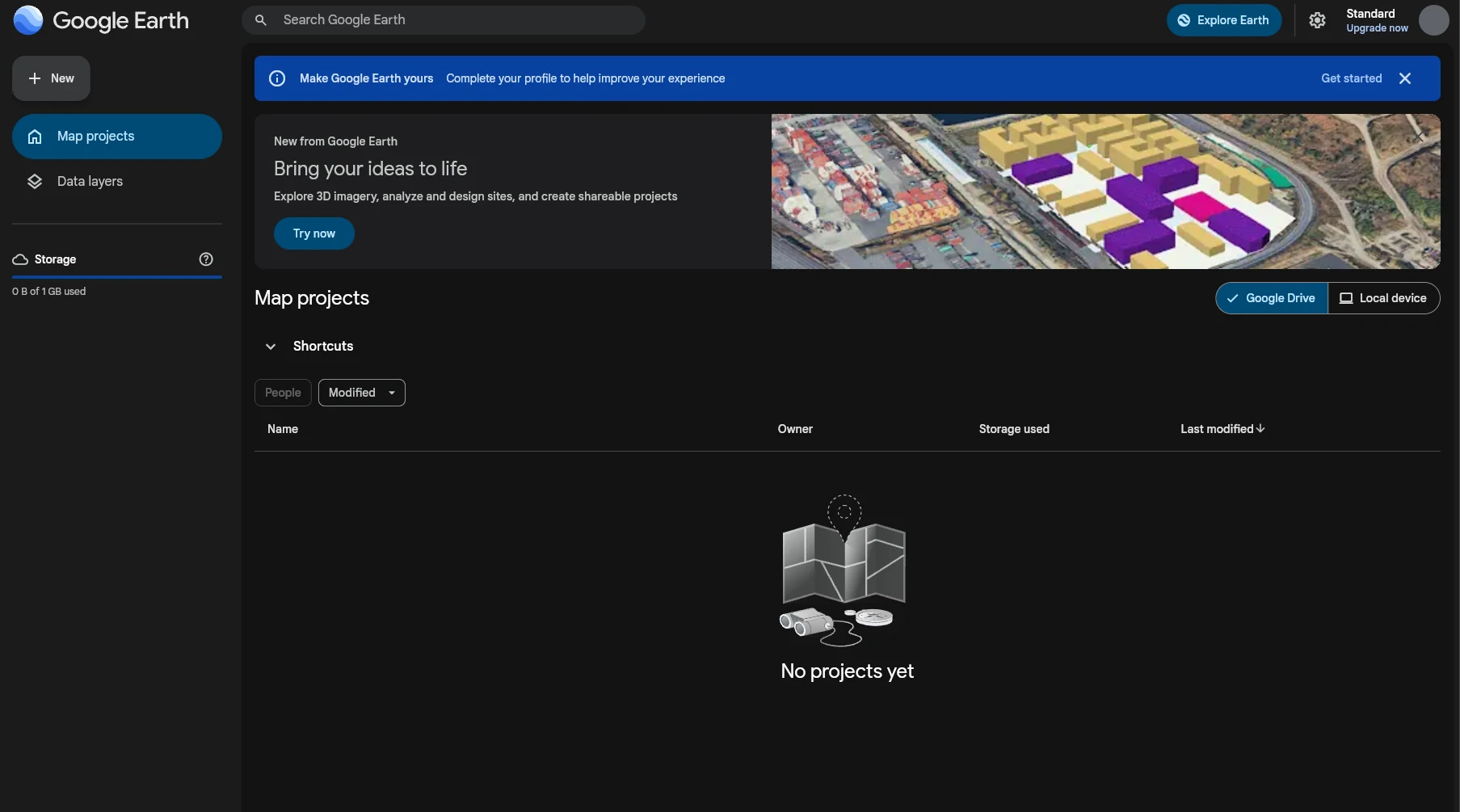
Task: Open the Data layers sidebar tab
Action: click(117, 182)
